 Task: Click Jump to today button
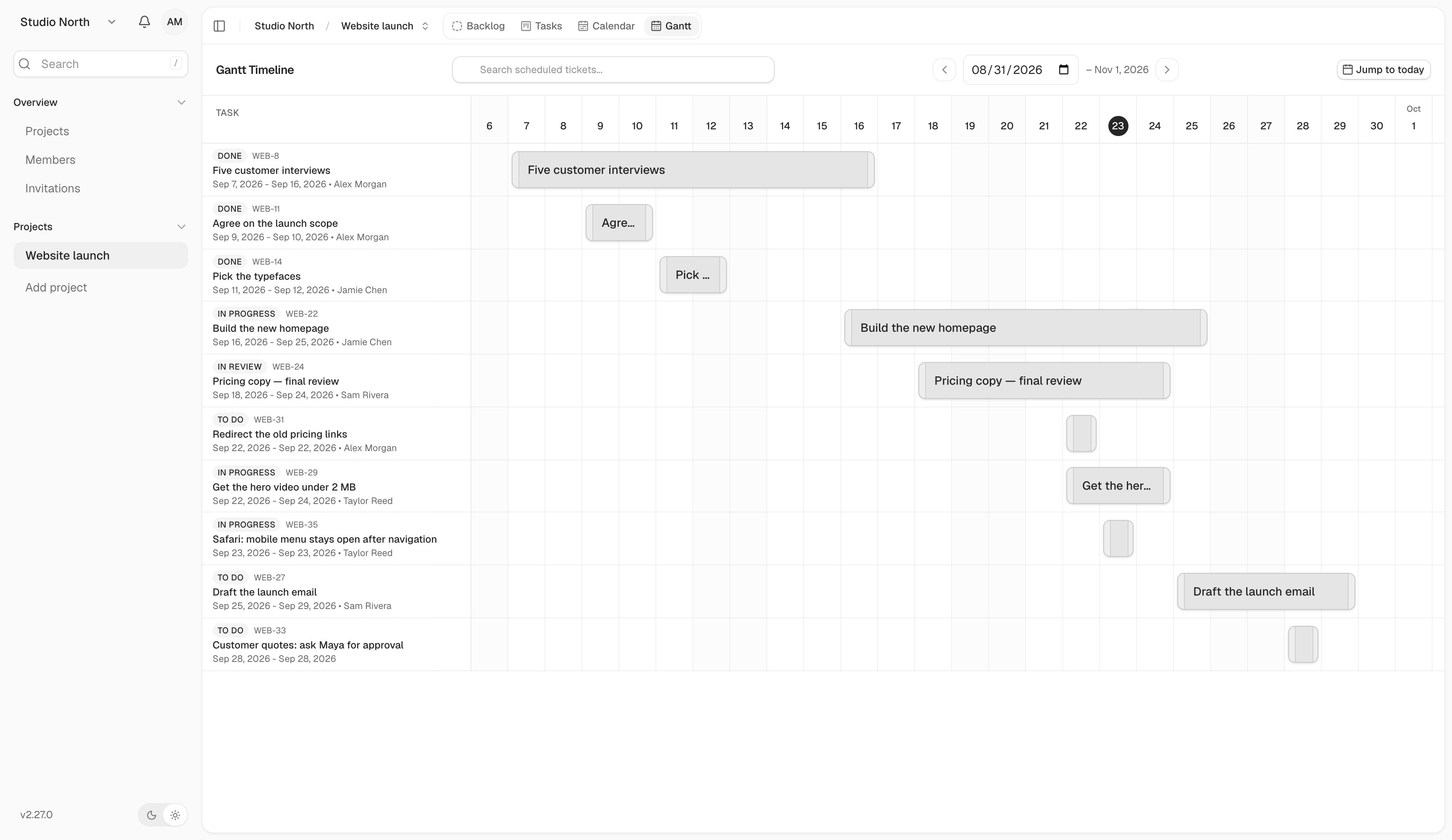[x=1384, y=70]
